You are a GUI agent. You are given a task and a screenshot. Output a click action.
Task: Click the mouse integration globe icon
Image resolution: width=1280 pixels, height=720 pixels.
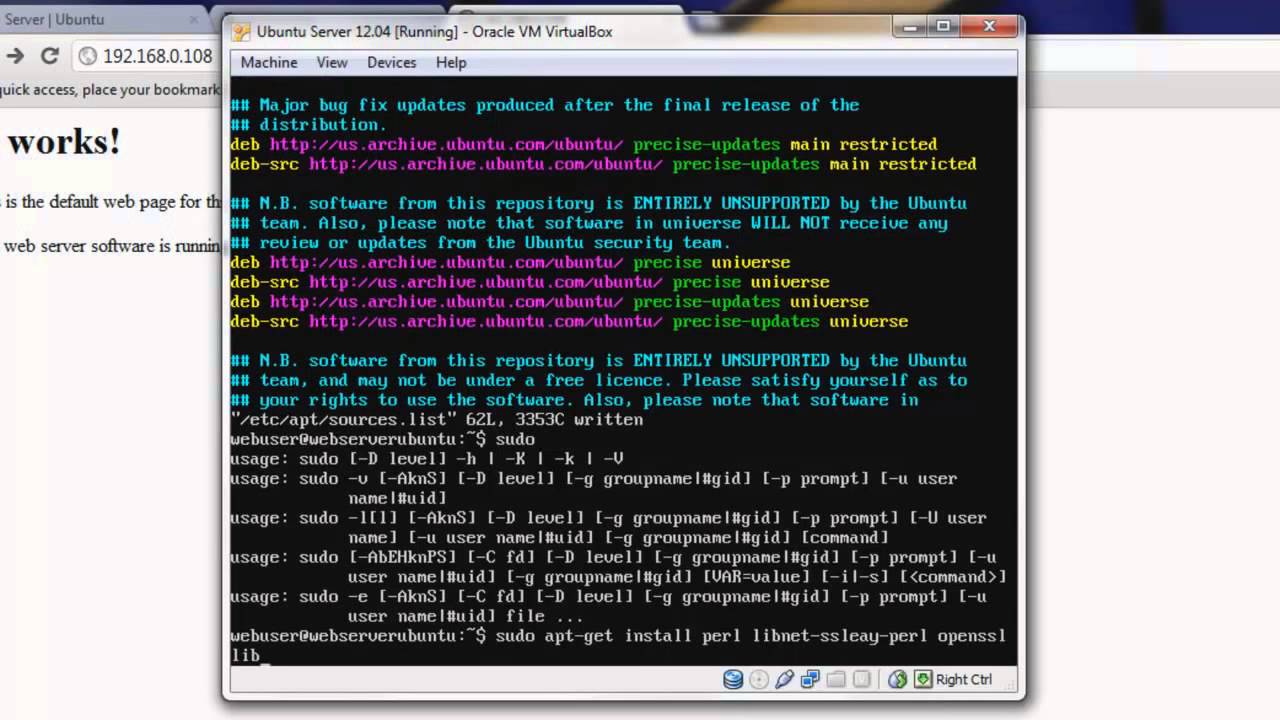coord(897,680)
